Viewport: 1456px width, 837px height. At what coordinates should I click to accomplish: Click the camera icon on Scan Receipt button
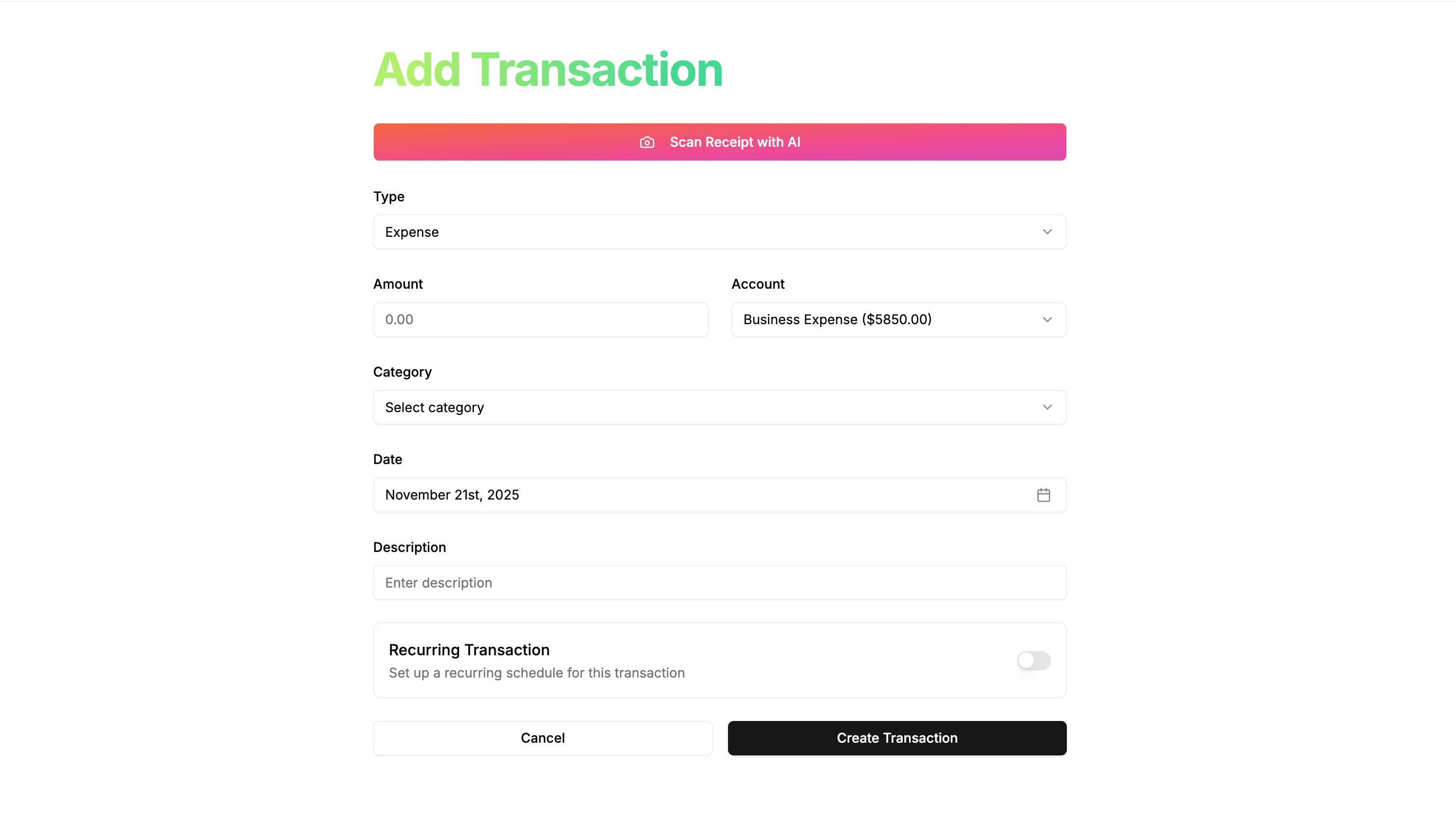click(646, 142)
